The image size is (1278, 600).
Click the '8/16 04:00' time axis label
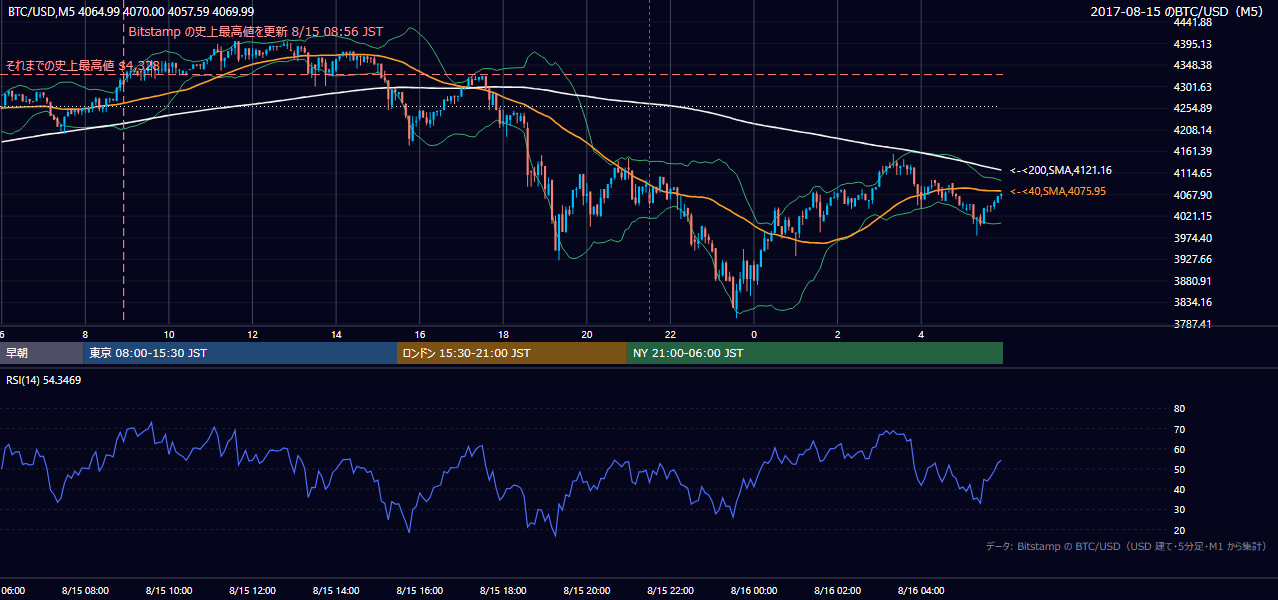pos(921,591)
